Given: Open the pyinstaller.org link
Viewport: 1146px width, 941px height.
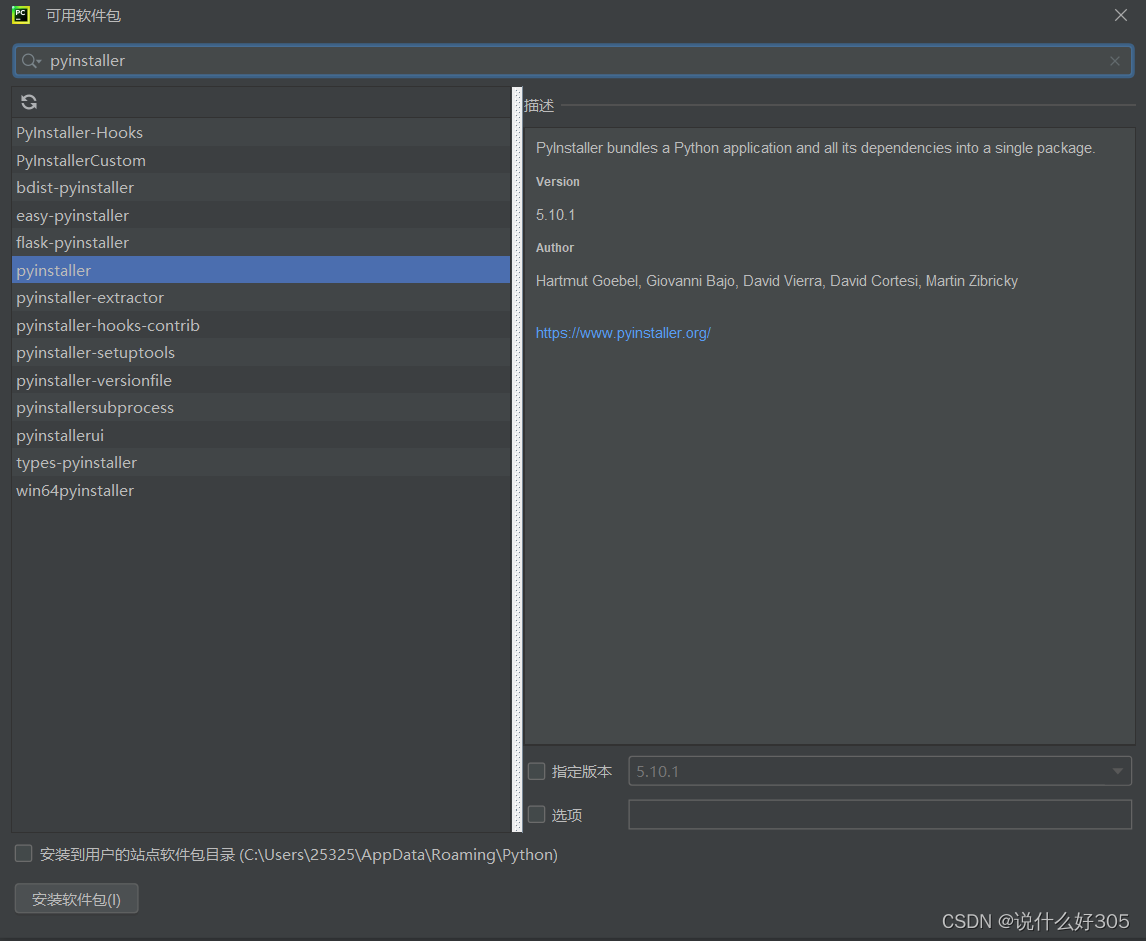Looking at the screenshot, I should 622,332.
